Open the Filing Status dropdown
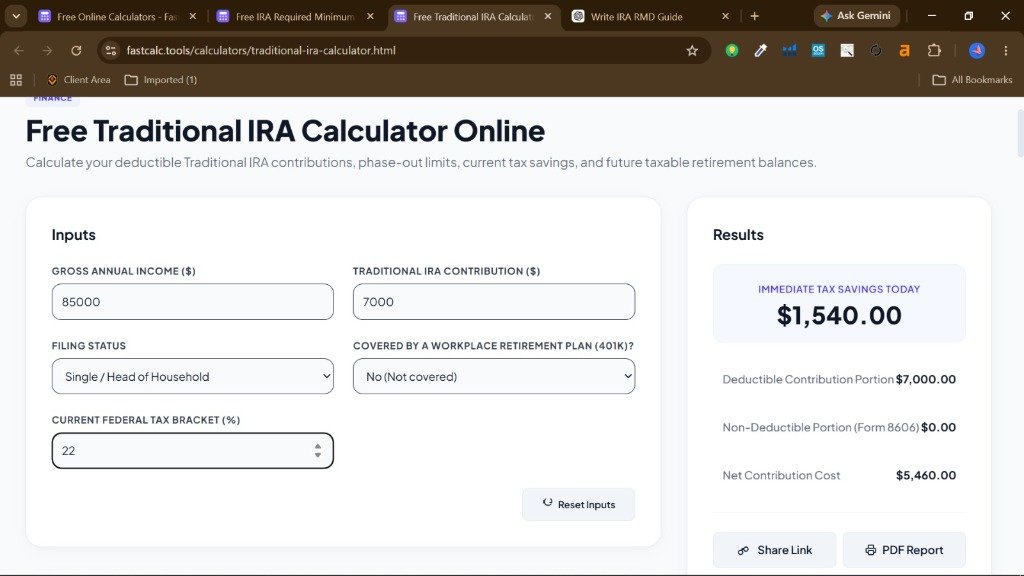This screenshot has width=1024, height=576. click(x=193, y=376)
